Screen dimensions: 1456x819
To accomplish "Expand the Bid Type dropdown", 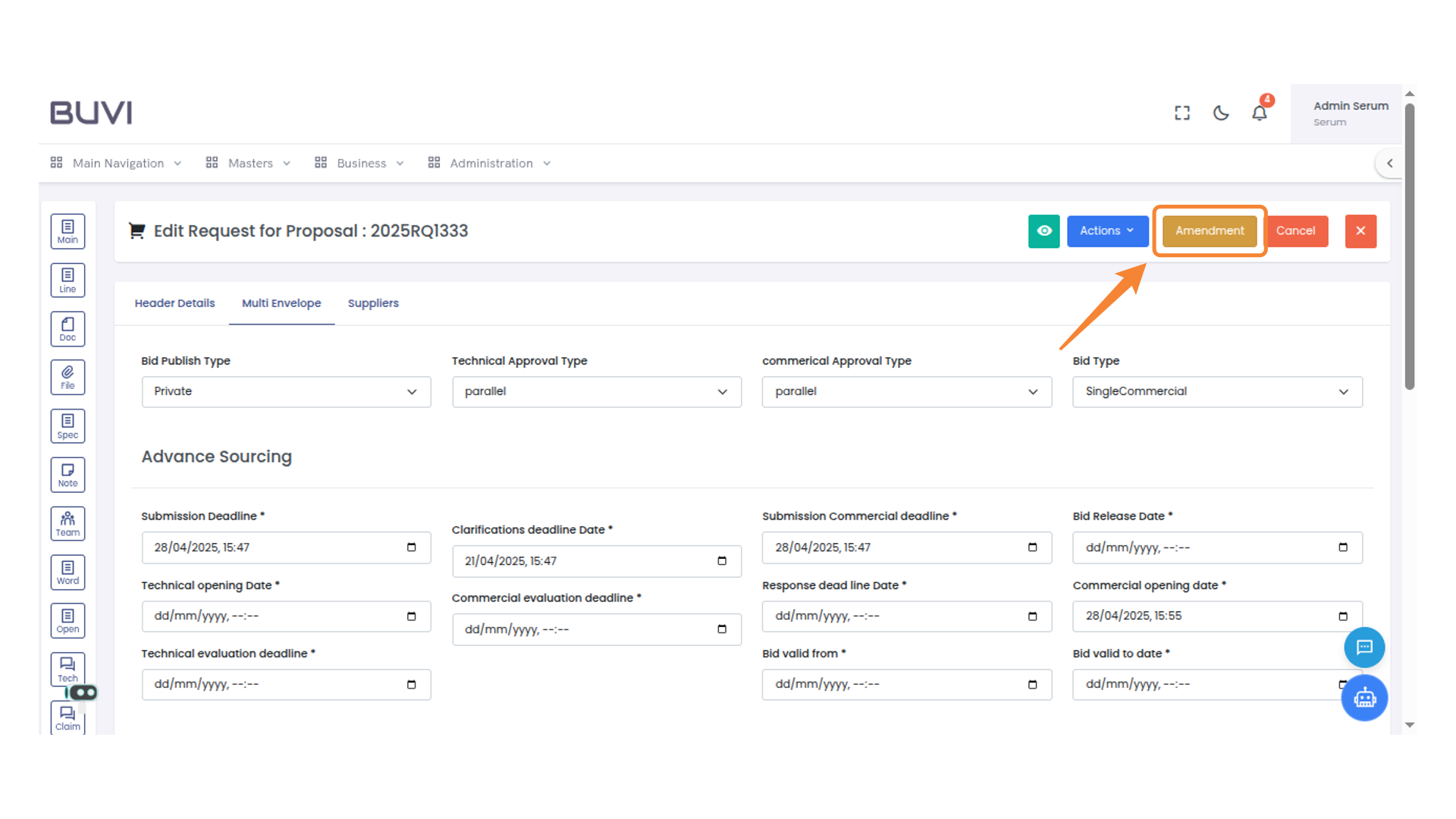I will (x=1216, y=392).
